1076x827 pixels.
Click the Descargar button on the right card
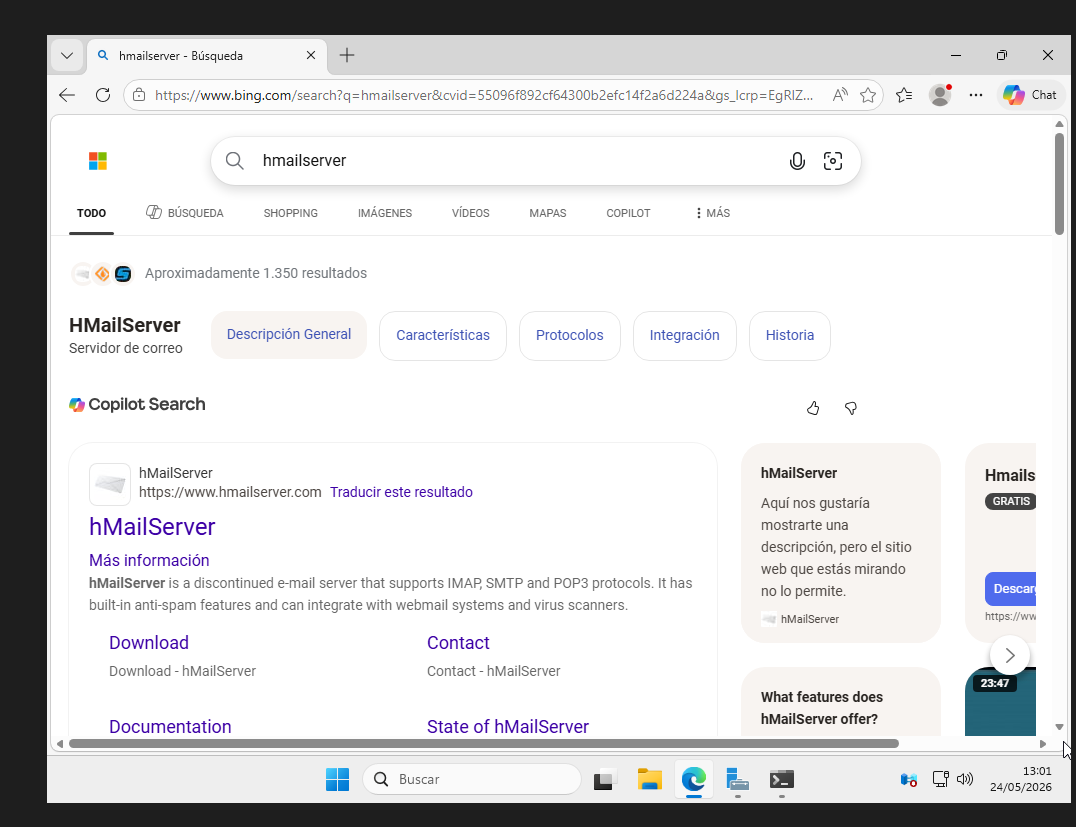coord(1011,589)
